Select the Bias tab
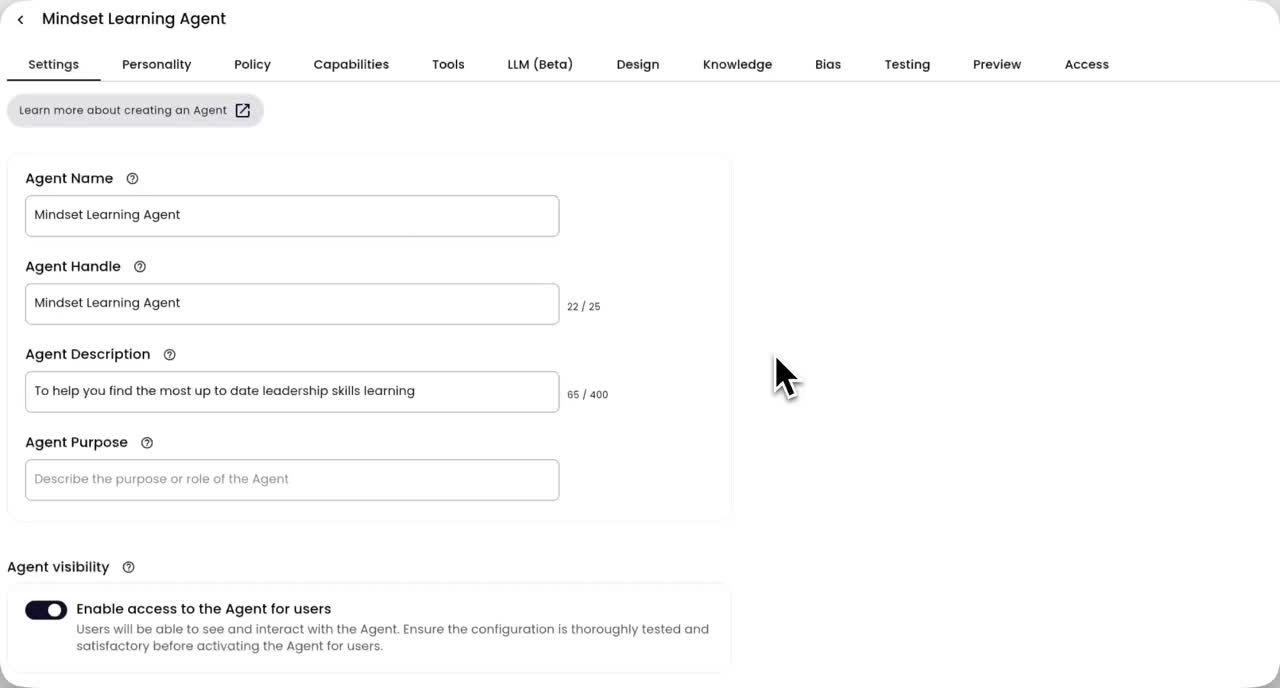Viewport: 1280px width, 688px height. [x=828, y=64]
